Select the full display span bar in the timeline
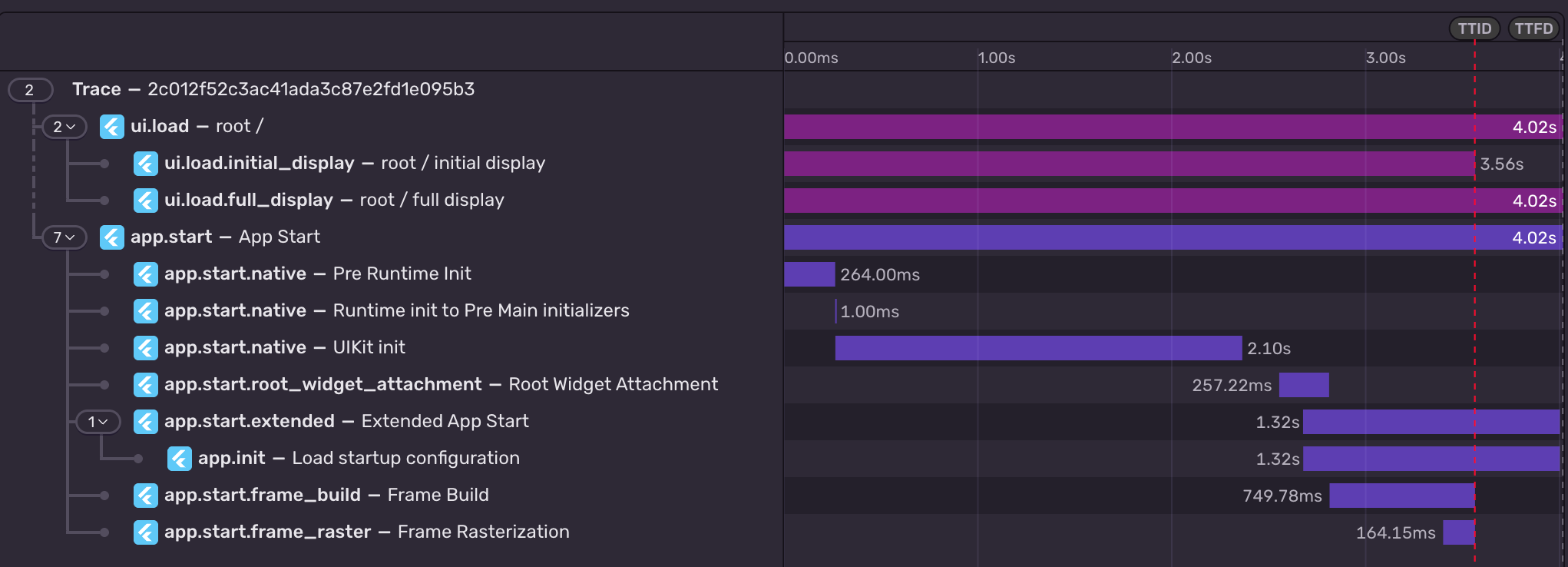 pyautogui.click(x=1173, y=201)
